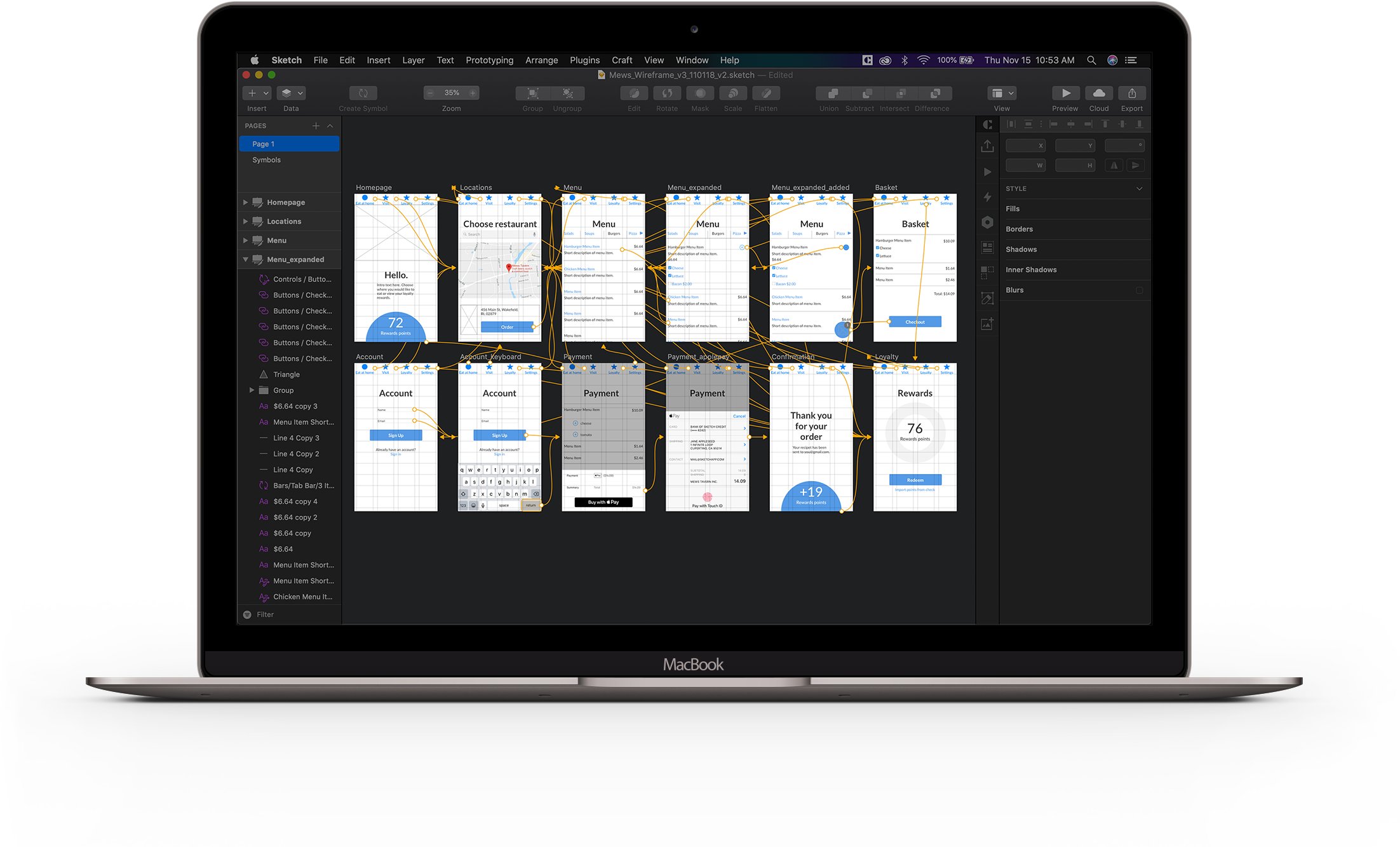Click the X position input field

[1025, 146]
